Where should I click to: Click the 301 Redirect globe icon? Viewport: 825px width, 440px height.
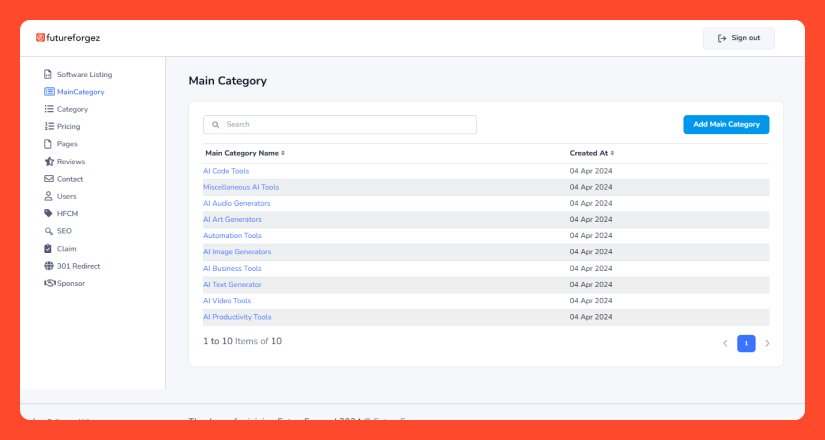point(48,266)
